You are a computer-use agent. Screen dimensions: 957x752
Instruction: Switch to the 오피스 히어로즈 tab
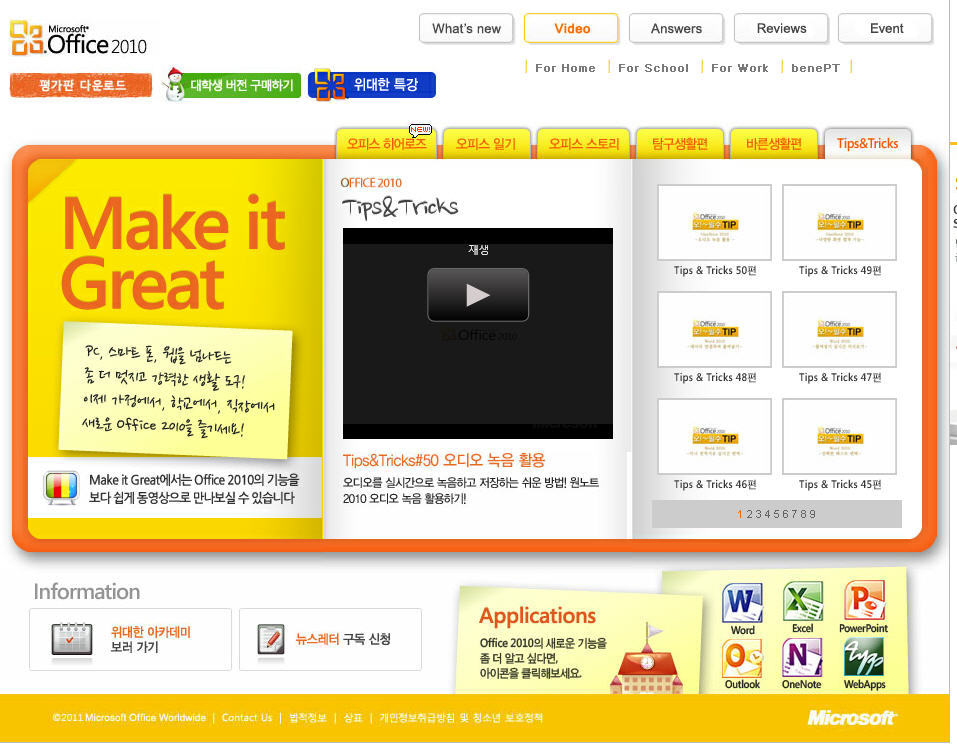[386, 144]
